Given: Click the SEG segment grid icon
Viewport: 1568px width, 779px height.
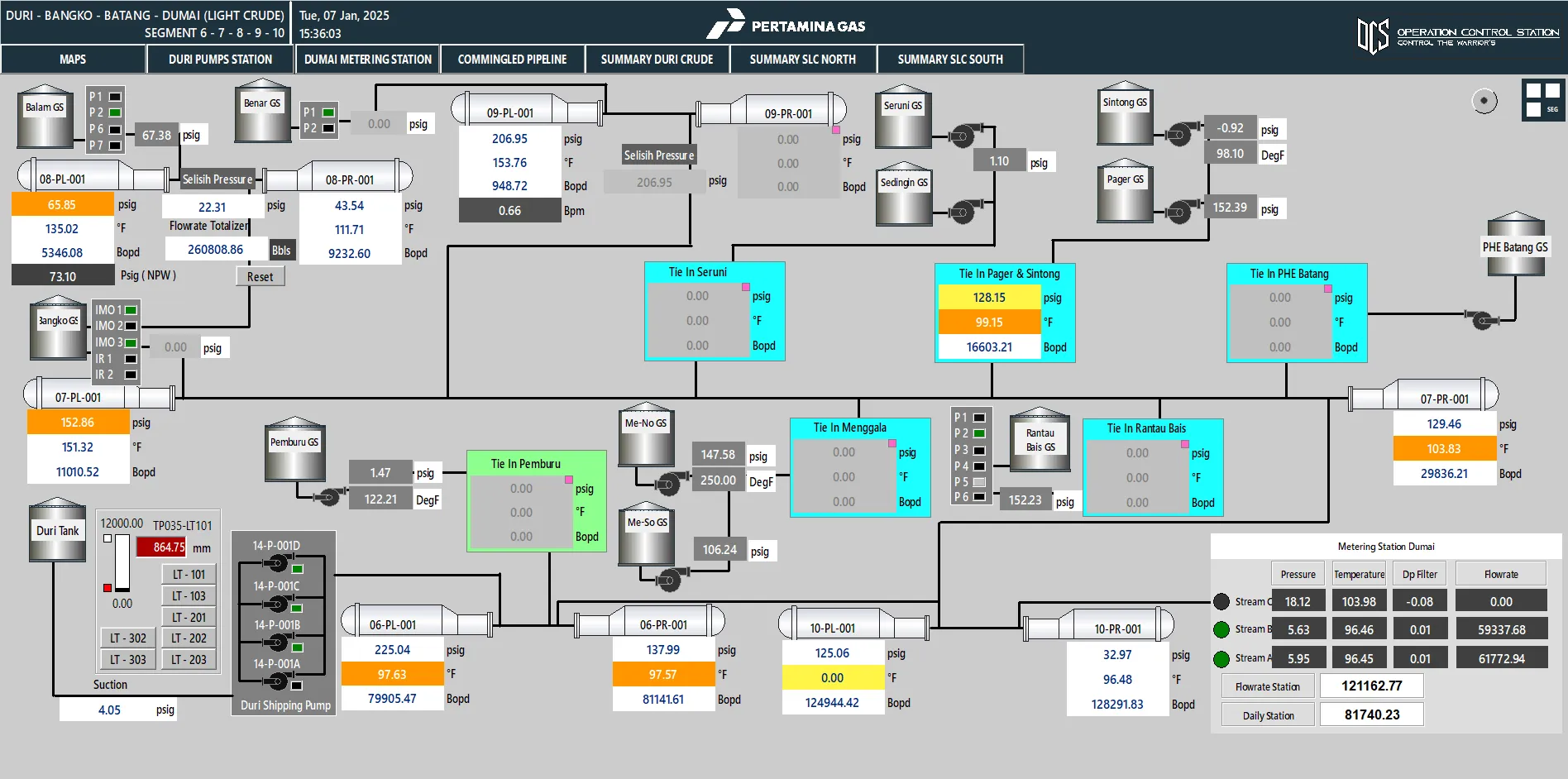Looking at the screenshot, I should click(1542, 100).
